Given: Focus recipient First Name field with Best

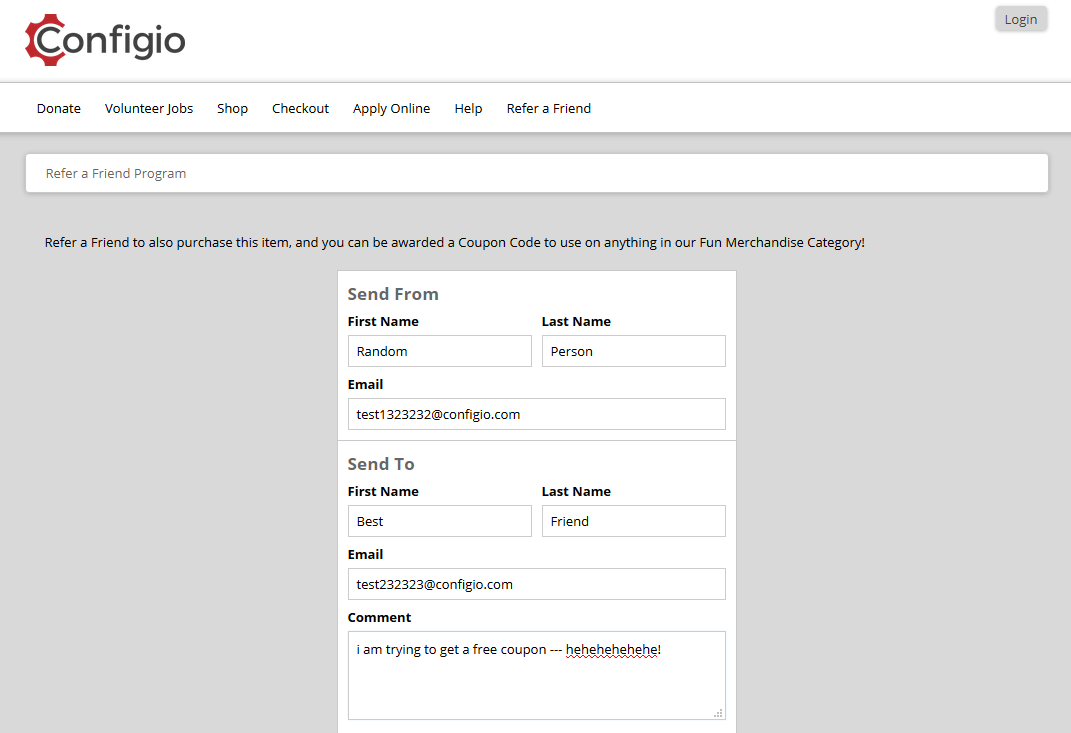Looking at the screenshot, I should point(440,521).
